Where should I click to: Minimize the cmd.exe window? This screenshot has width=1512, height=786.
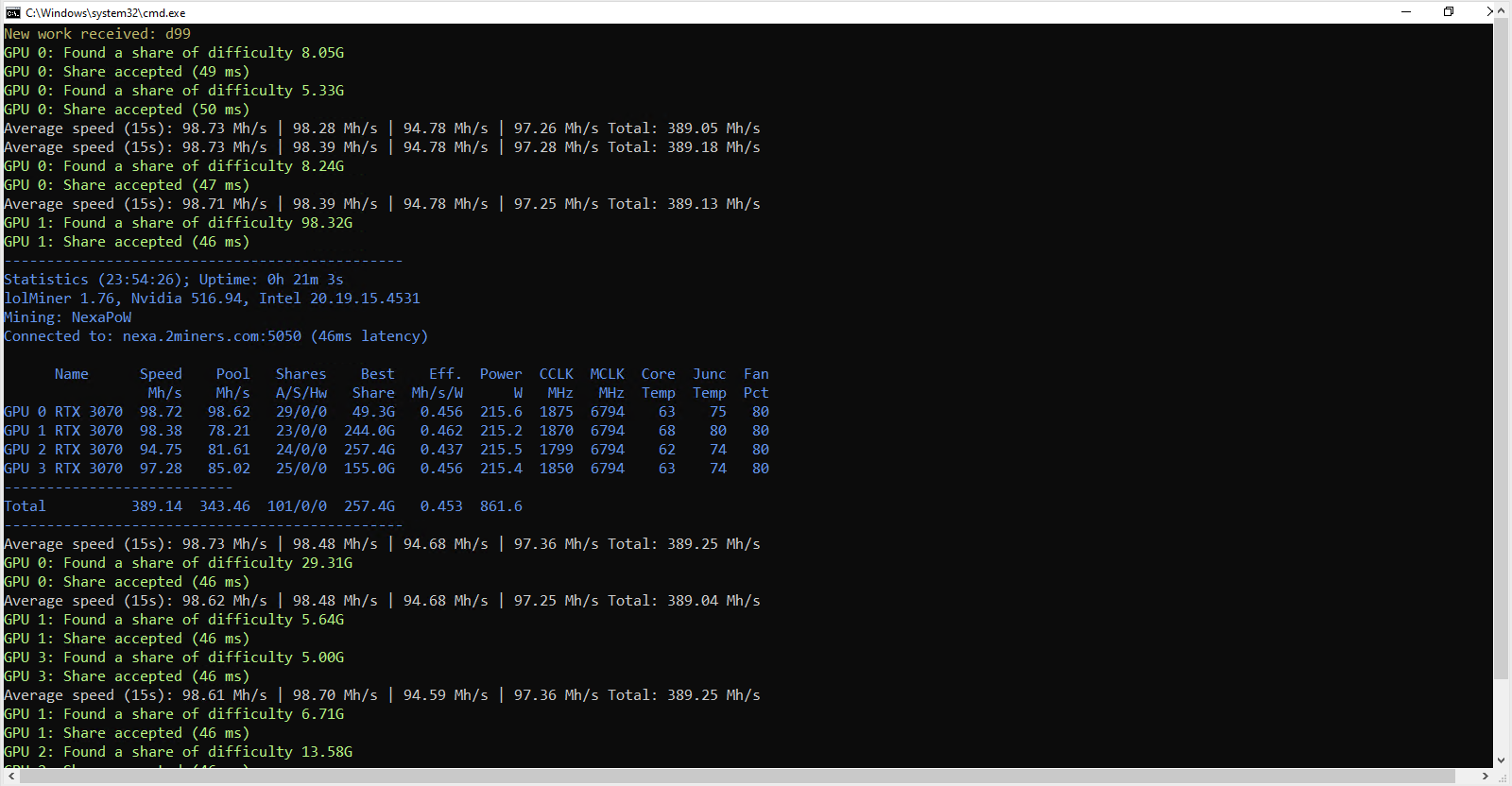coord(1406,12)
